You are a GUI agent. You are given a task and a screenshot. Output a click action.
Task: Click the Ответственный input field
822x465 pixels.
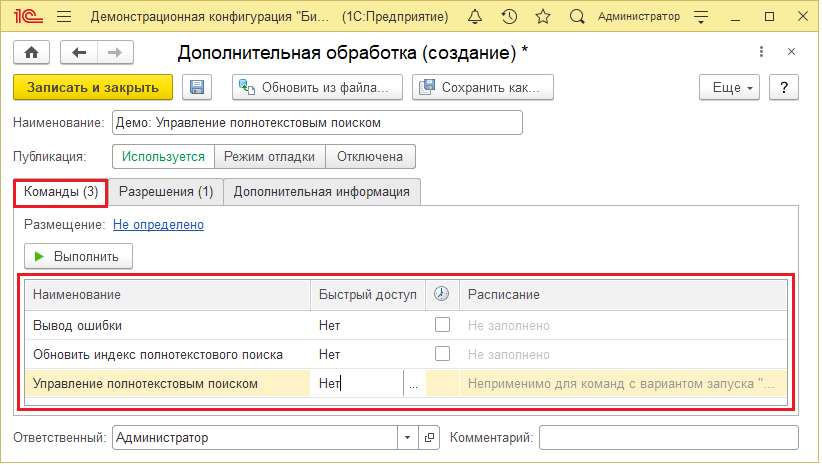255,437
